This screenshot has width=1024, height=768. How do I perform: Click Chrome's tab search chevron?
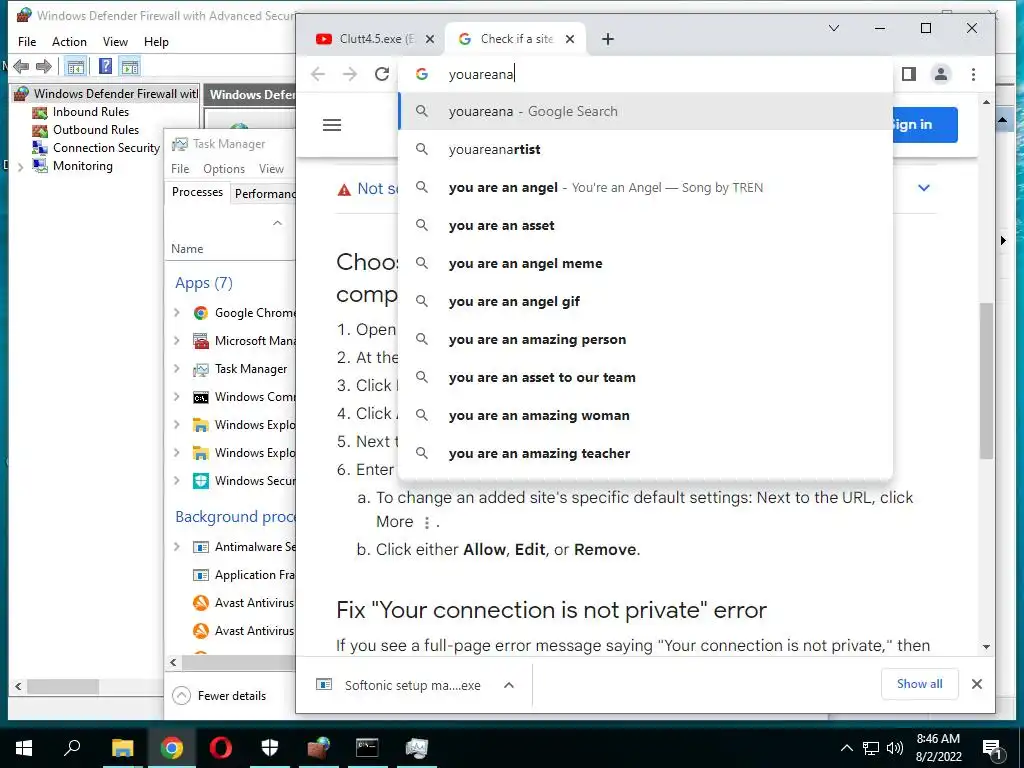[834, 28]
